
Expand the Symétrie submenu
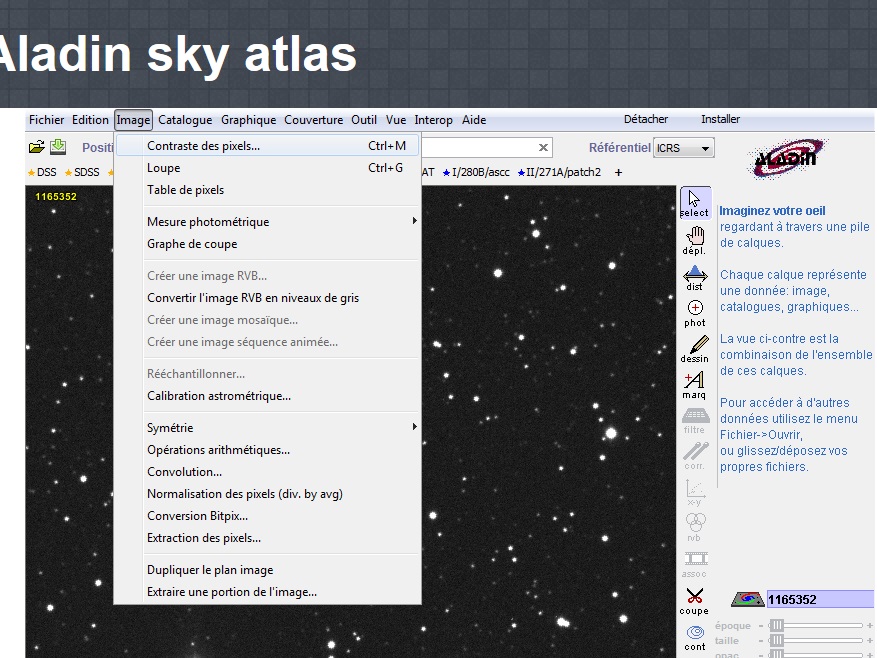coord(267,427)
